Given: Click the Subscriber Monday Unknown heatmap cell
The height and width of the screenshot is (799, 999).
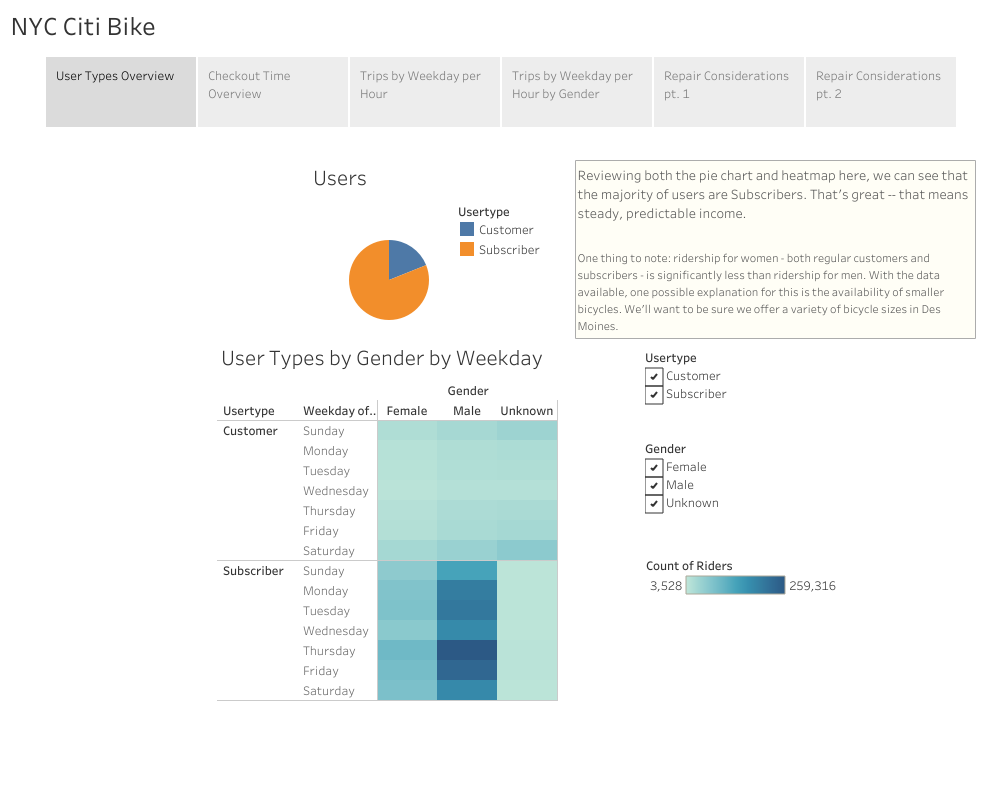Looking at the screenshot, I should click(x=527, y=591).
